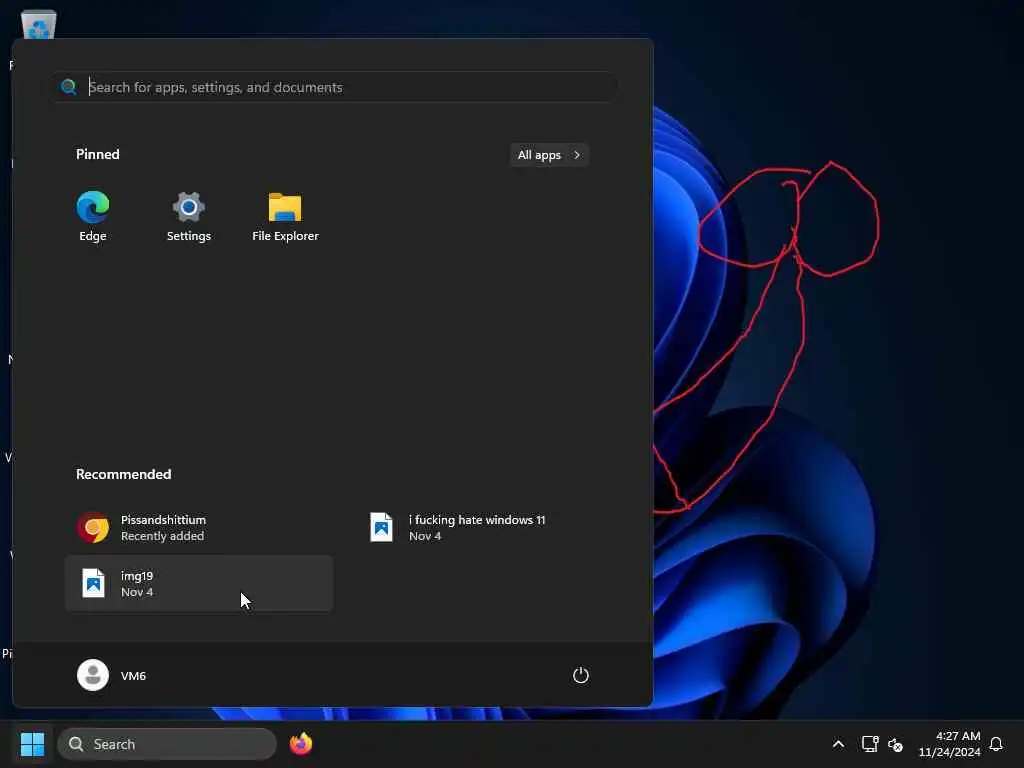Click the Start menu search field
The height and width of the screenshot is (768, 1024).
(x=334, y=87)
